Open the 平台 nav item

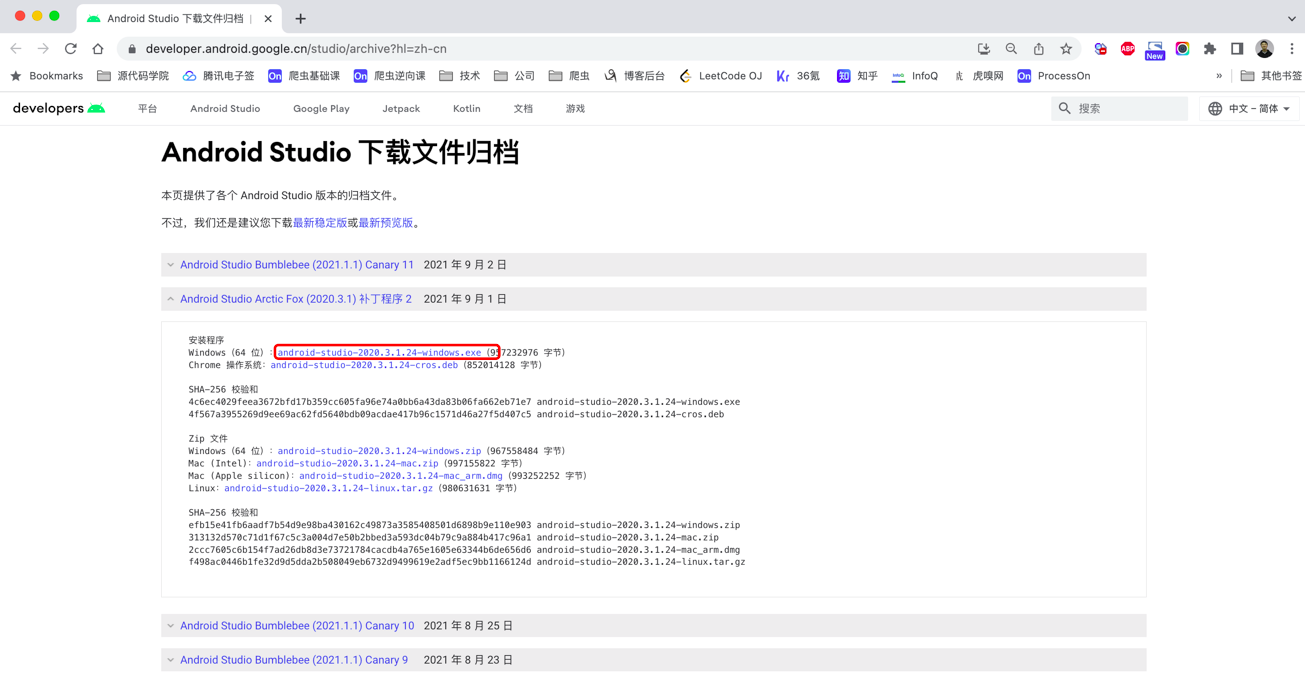point(148,108)
